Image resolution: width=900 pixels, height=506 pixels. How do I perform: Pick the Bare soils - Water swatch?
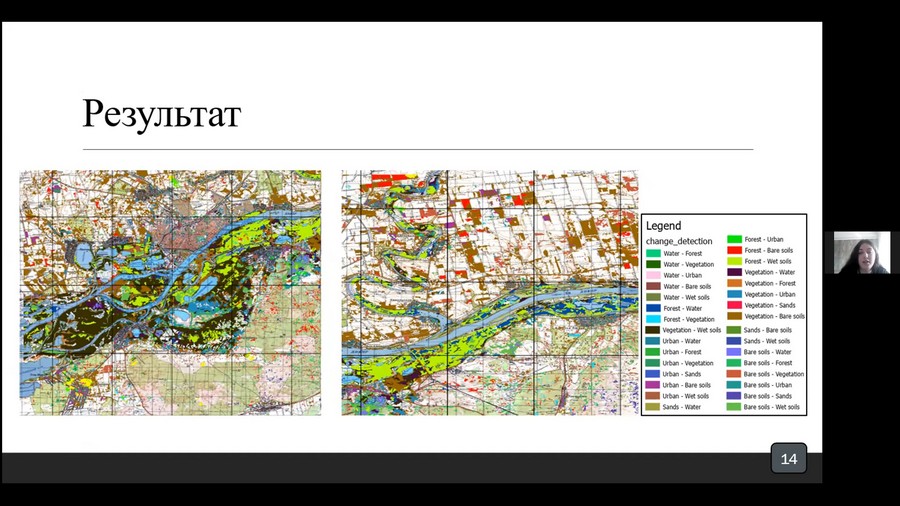[733, 352]
